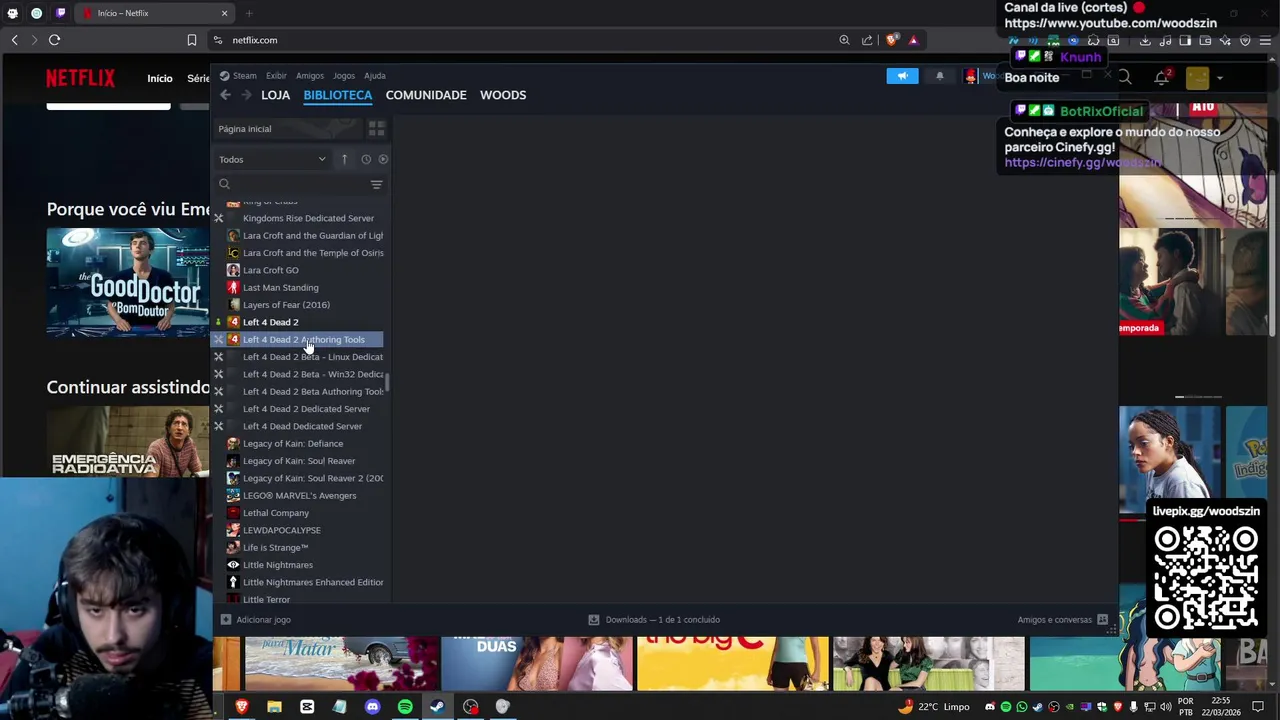Select Left 4 Dead 2 Beta Authoring Tools
This screenshot has height=720, width=1280.
point(300,392)
